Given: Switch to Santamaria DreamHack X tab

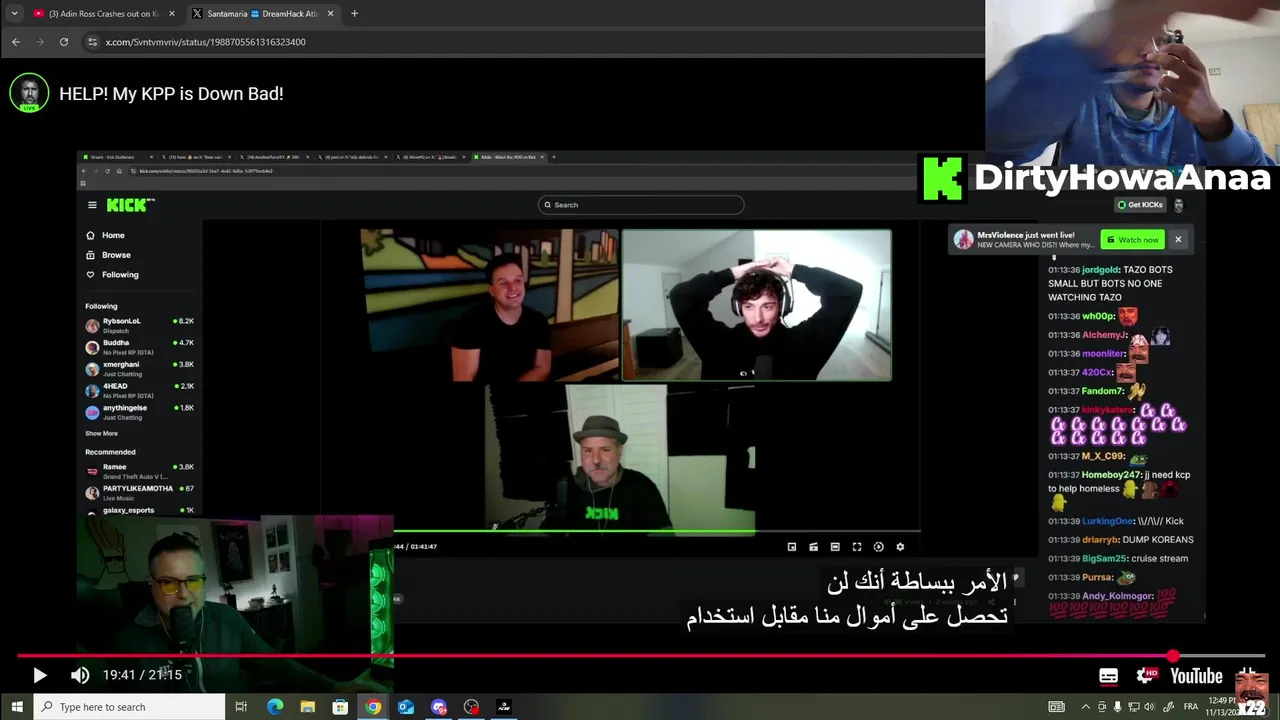Looking at the screenshot, I should 263,14.
